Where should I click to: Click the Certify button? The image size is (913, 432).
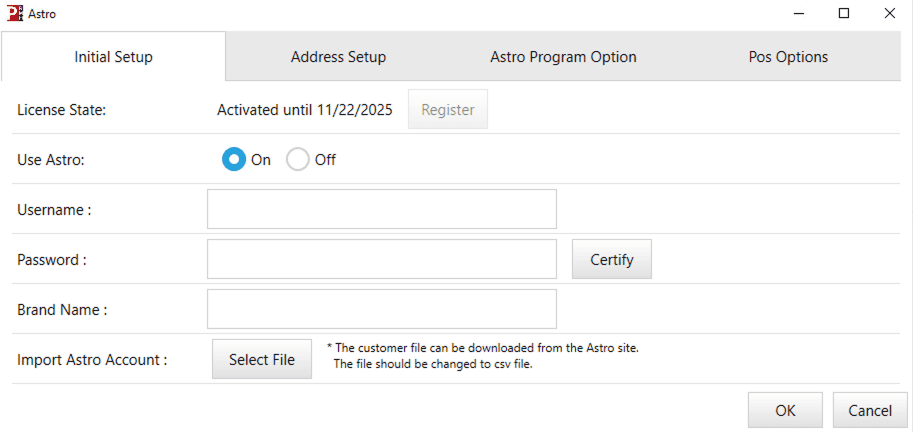(x=611, y=259)
